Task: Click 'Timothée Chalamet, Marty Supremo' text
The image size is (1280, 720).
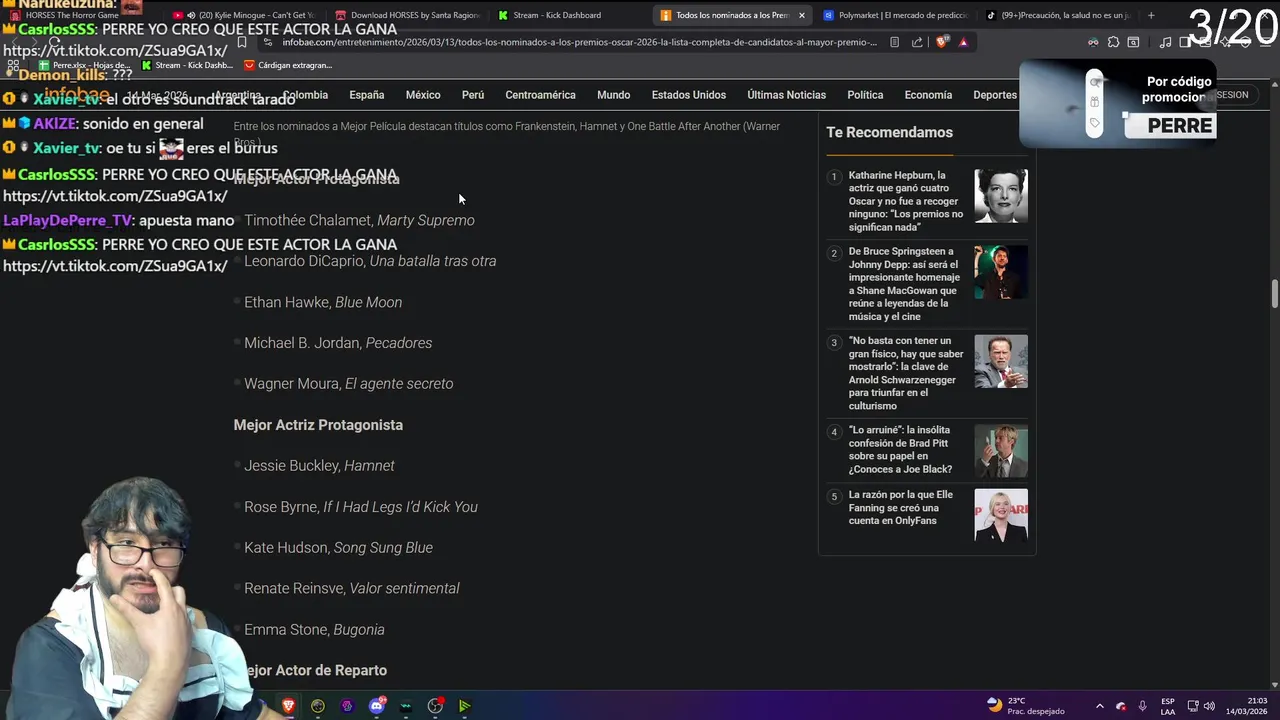Action: pyautogui.click(x=359, y=220)
